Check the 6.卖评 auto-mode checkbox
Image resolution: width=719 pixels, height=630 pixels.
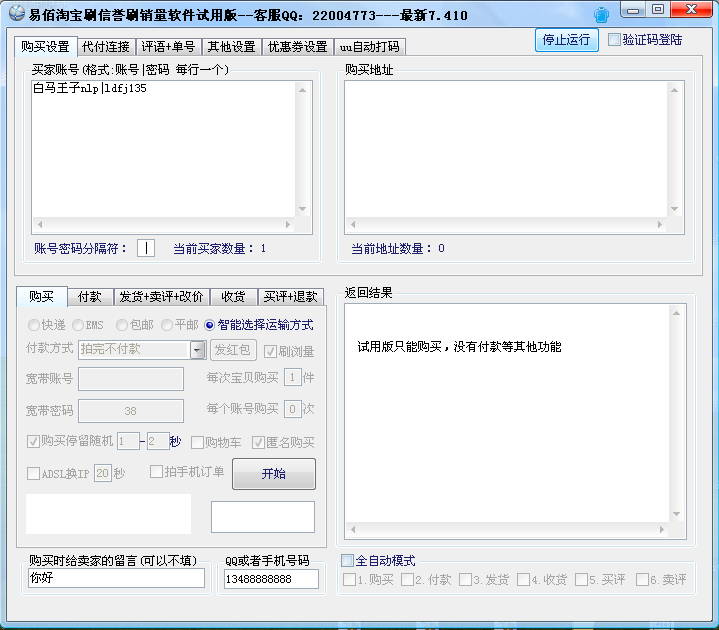[642, 580]
